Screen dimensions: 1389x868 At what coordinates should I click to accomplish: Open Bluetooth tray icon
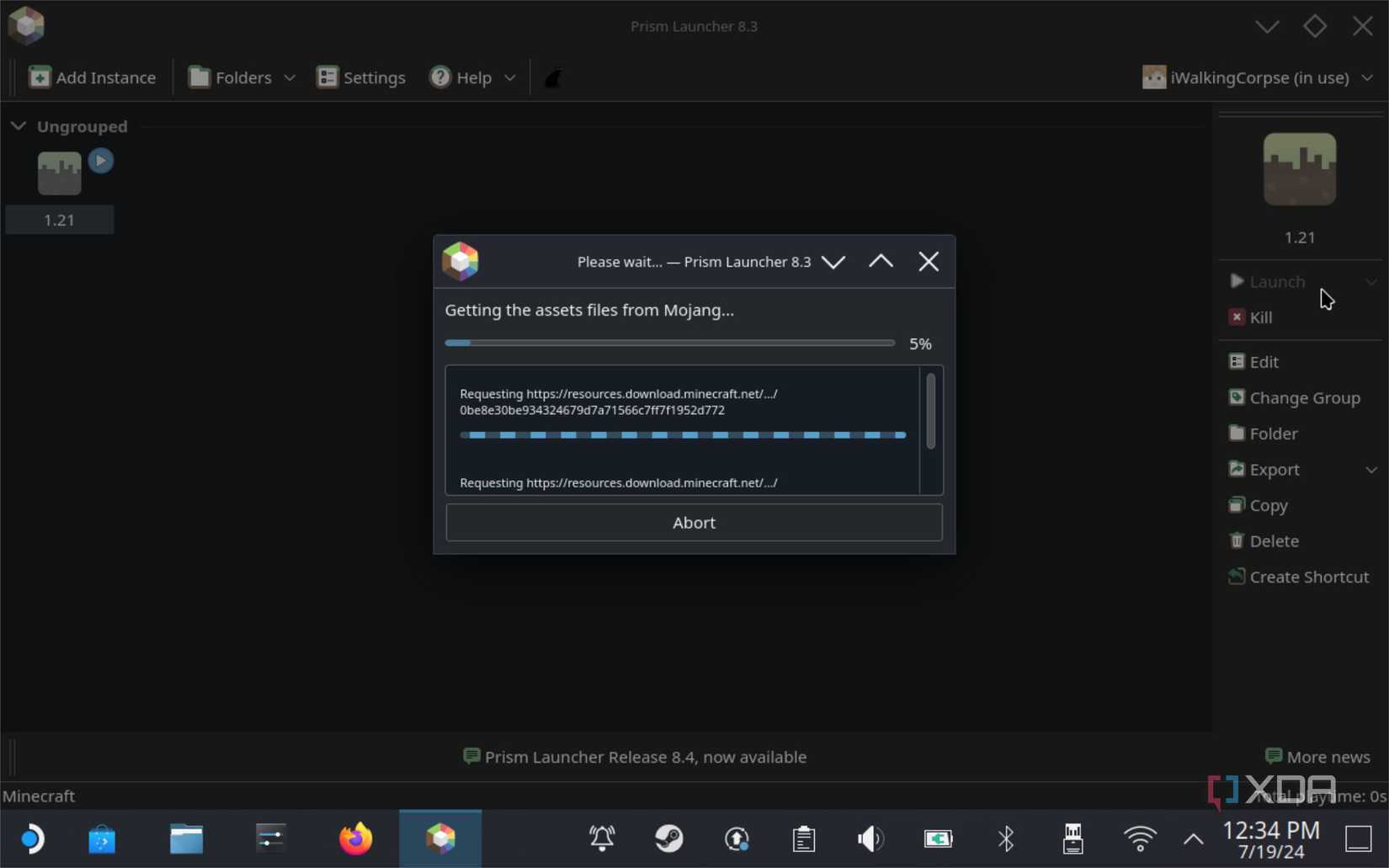[x=1006, y=839]
